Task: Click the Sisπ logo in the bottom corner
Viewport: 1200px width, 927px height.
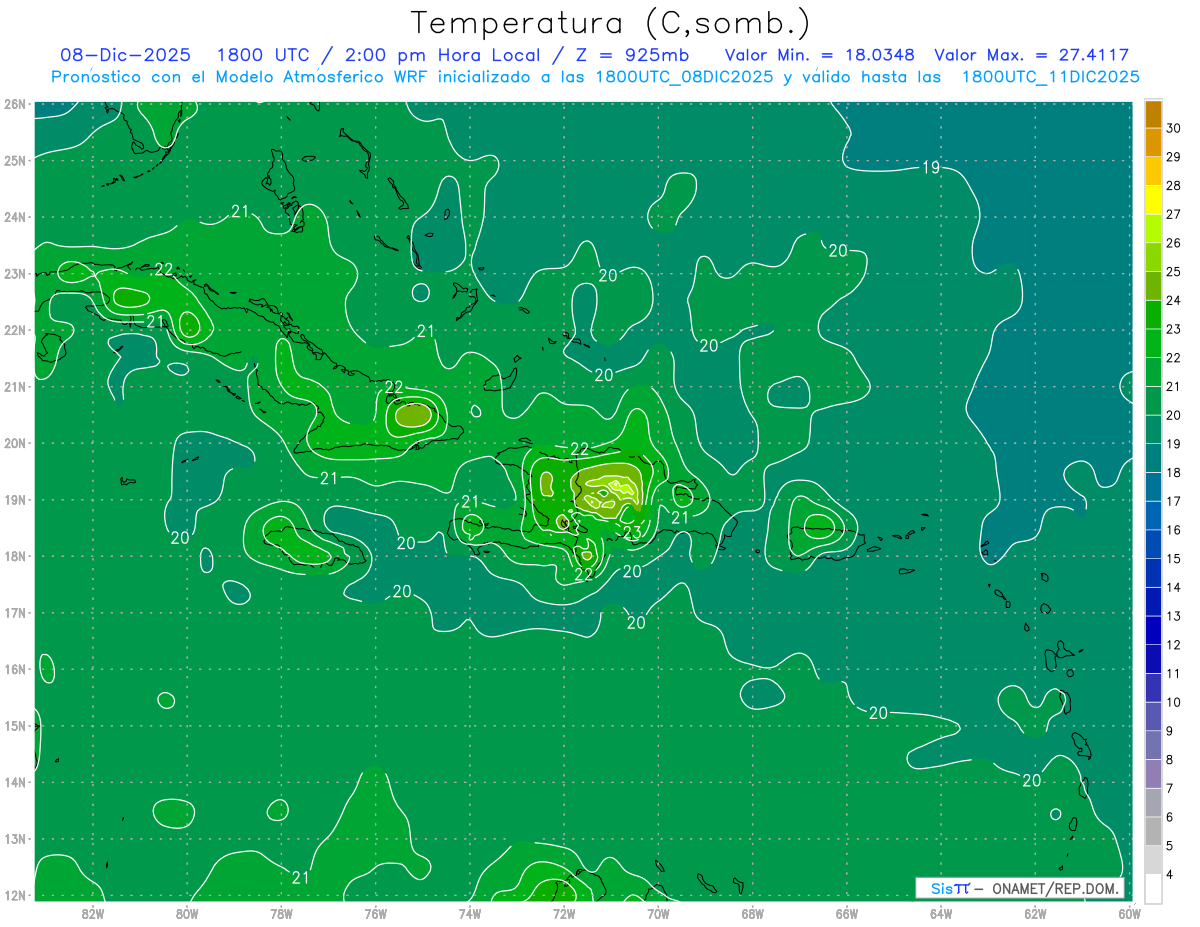Action: (949, 888)
